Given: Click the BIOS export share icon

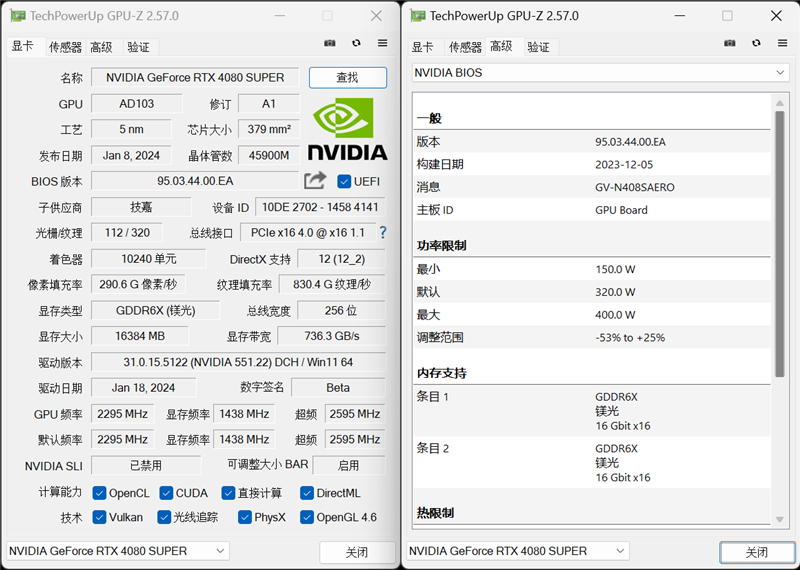Looking at the screenshot, I should (315, 180).
